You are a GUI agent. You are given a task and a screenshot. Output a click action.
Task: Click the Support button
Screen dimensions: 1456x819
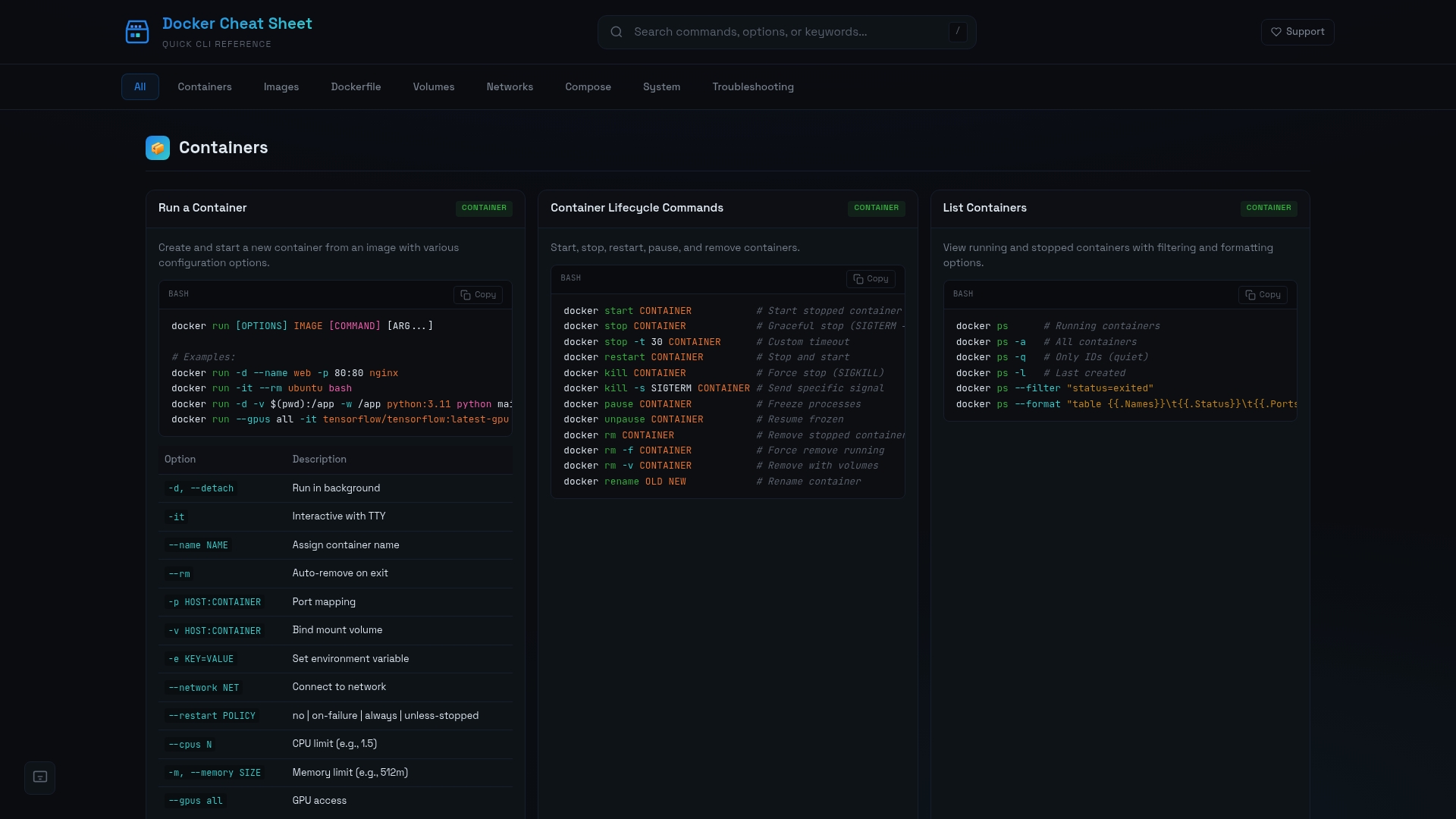(1298, 32)
